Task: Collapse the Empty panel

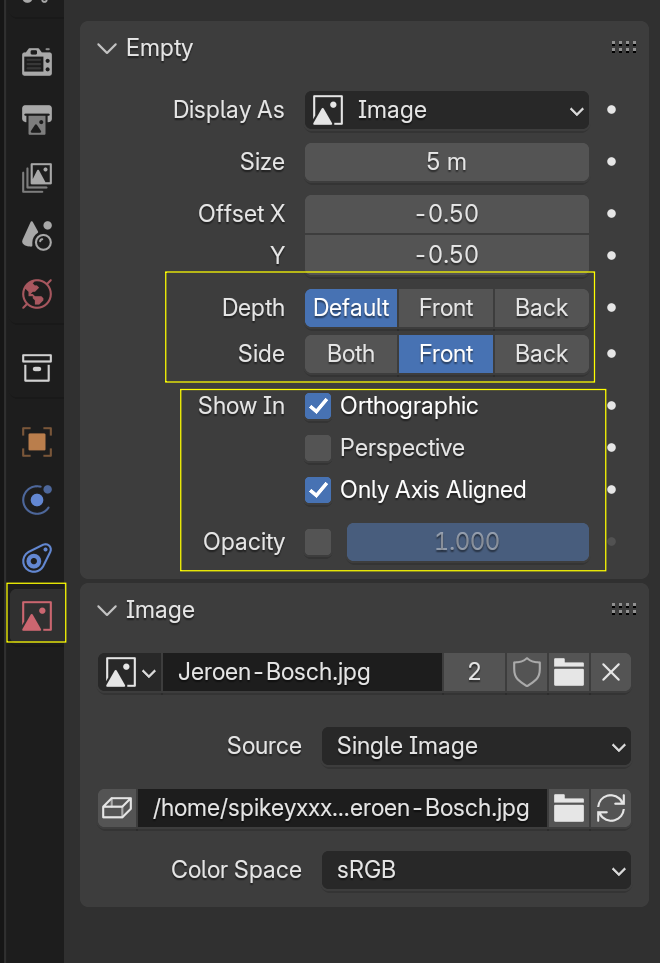Action: [x=108, y=49]
